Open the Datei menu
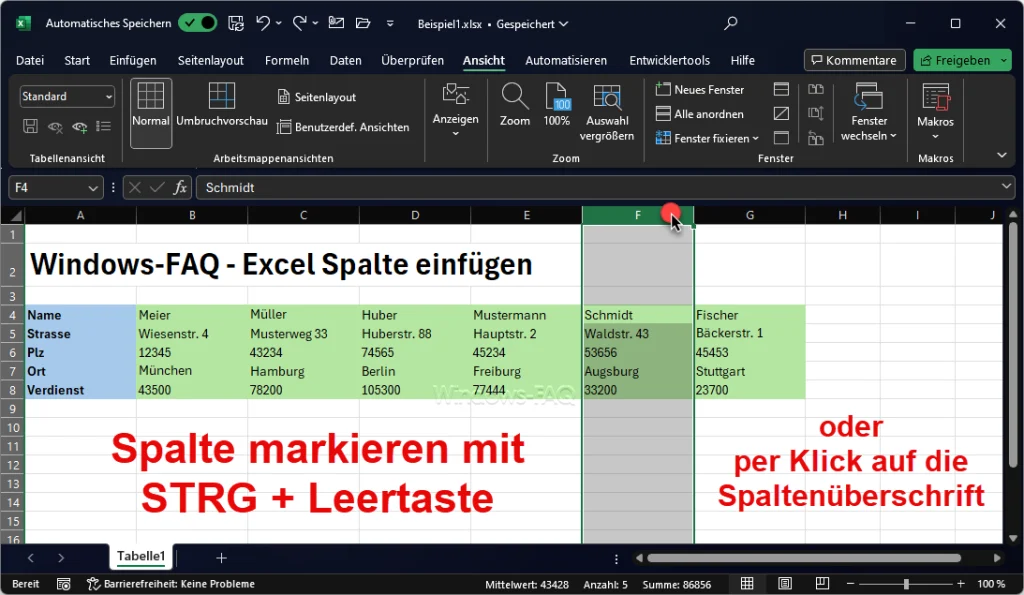 click(x=30, y=60)
